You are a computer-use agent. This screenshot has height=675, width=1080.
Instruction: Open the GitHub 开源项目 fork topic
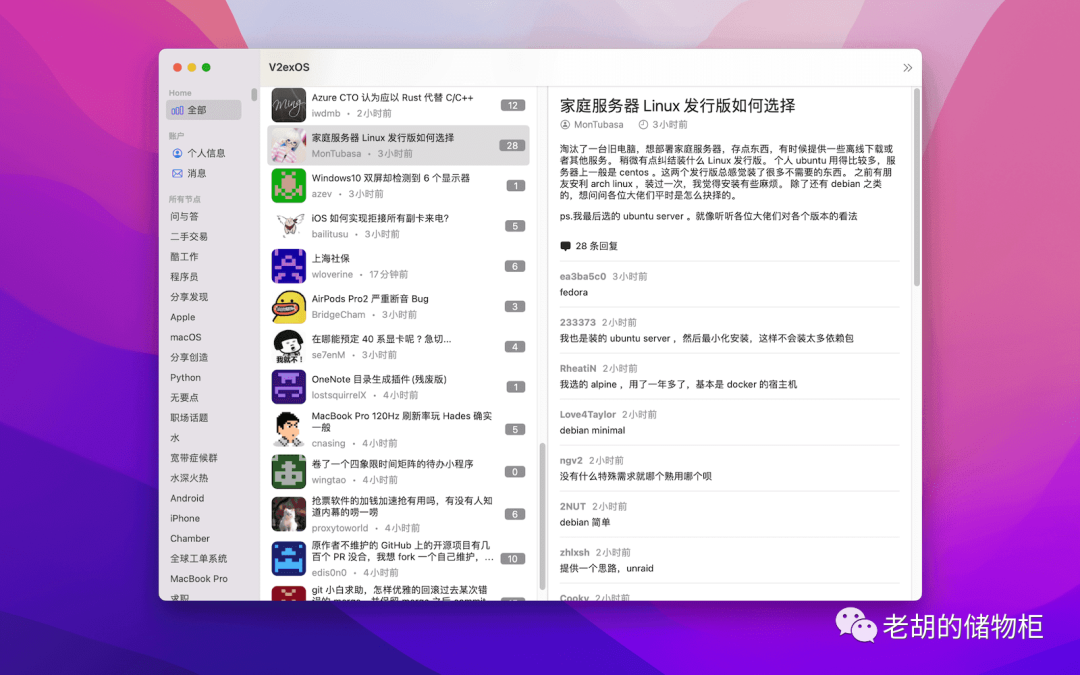[398, 559]
